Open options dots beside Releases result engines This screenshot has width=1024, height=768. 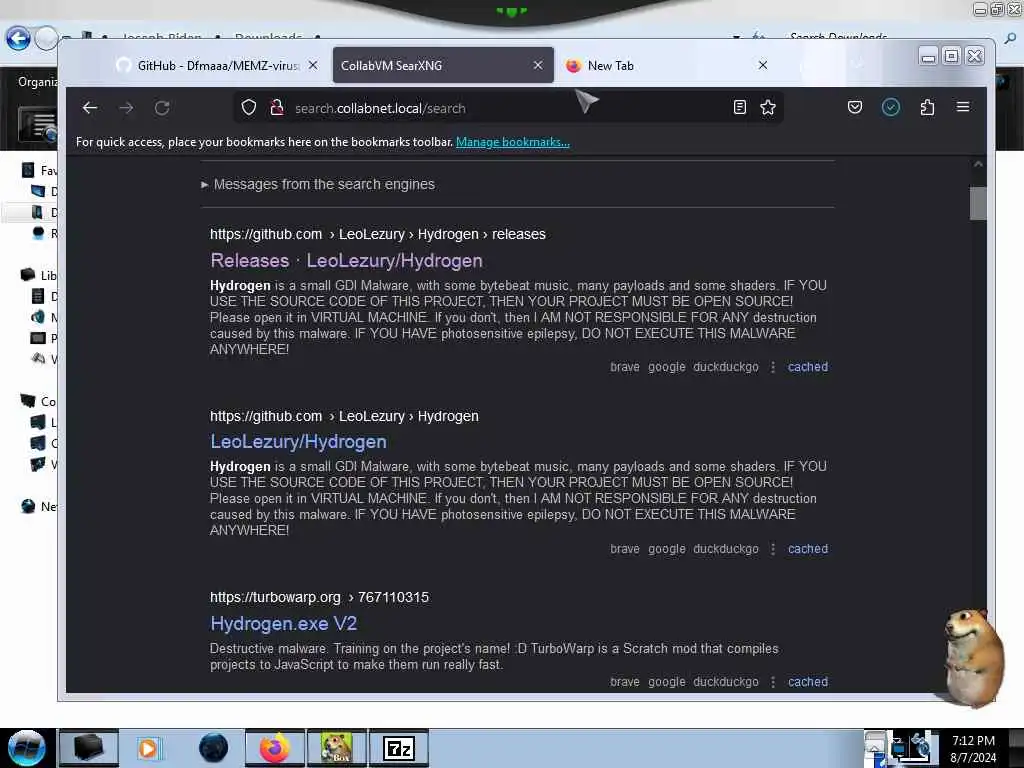coord(773,367)
